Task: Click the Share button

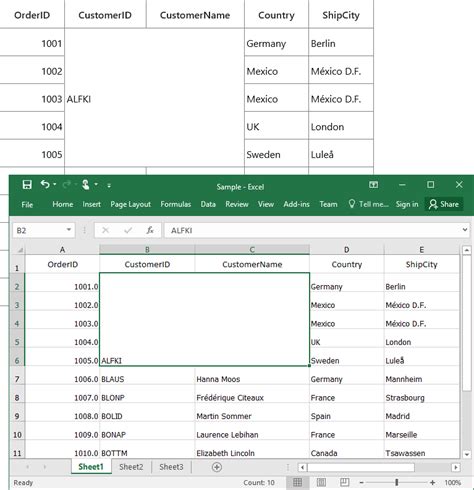Action: tap(444, 204)
